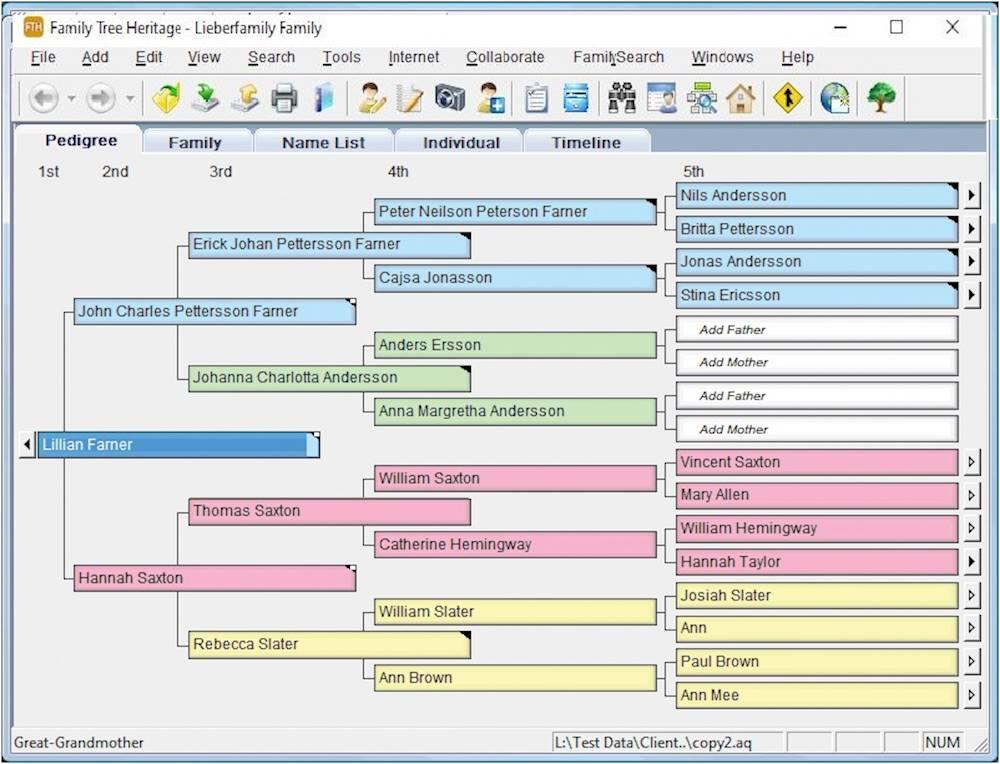Switch to the Timeline tab
The width and height of the screenshot is (1000, 764).
pyautogui.click(x=585, y=142)
